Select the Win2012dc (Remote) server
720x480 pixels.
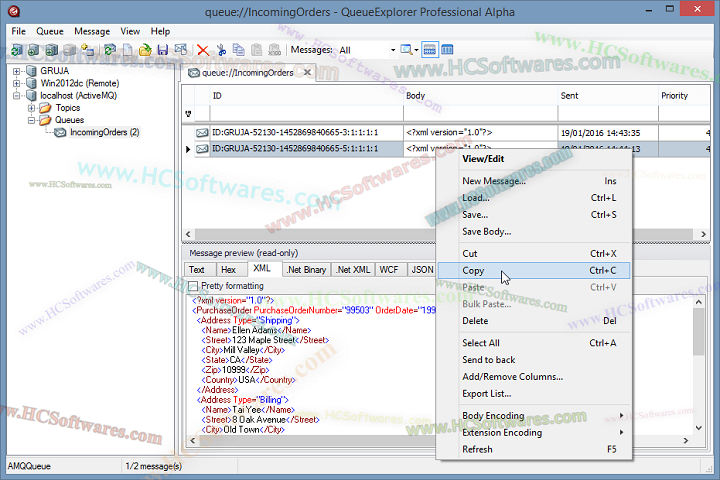(x=79, y=83)
